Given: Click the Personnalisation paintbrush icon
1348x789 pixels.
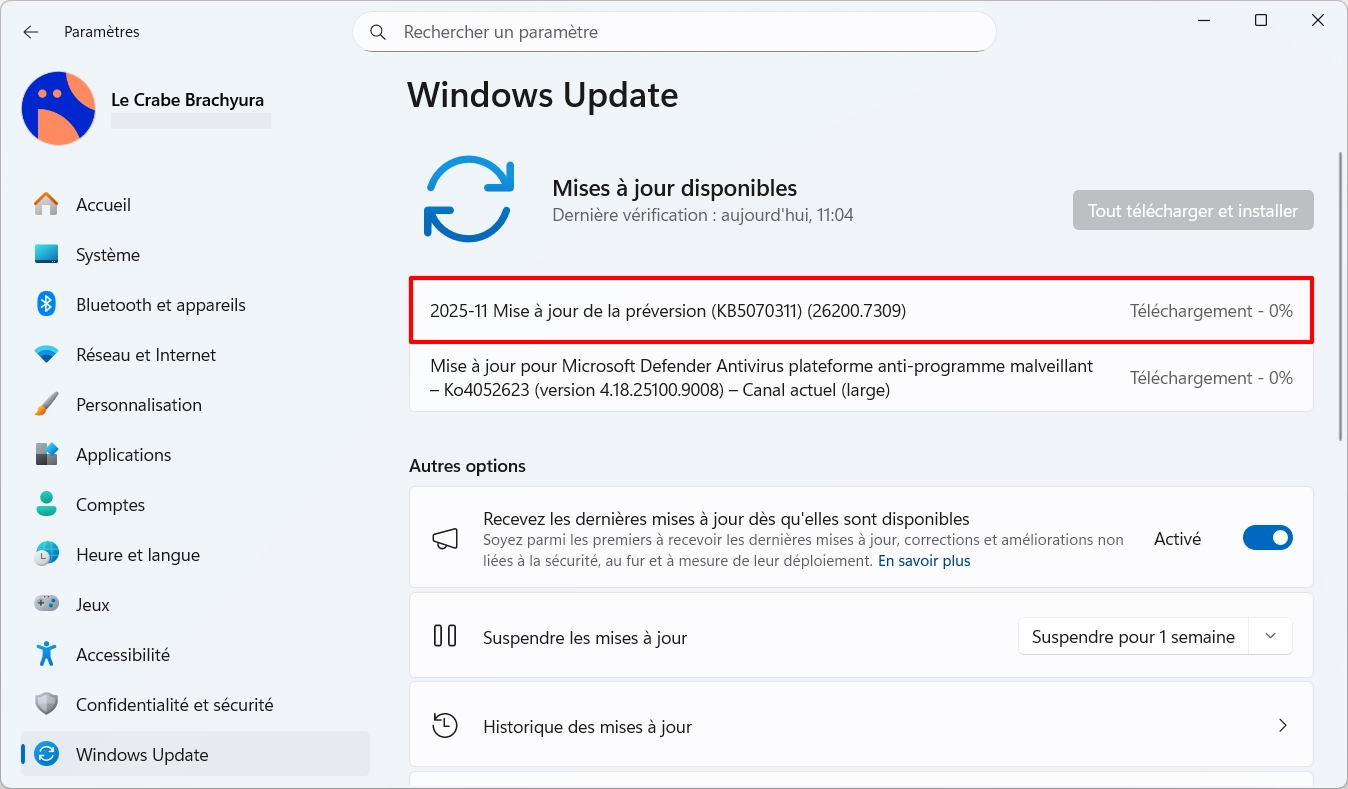Looking at the screenshot, I should 46,405.
